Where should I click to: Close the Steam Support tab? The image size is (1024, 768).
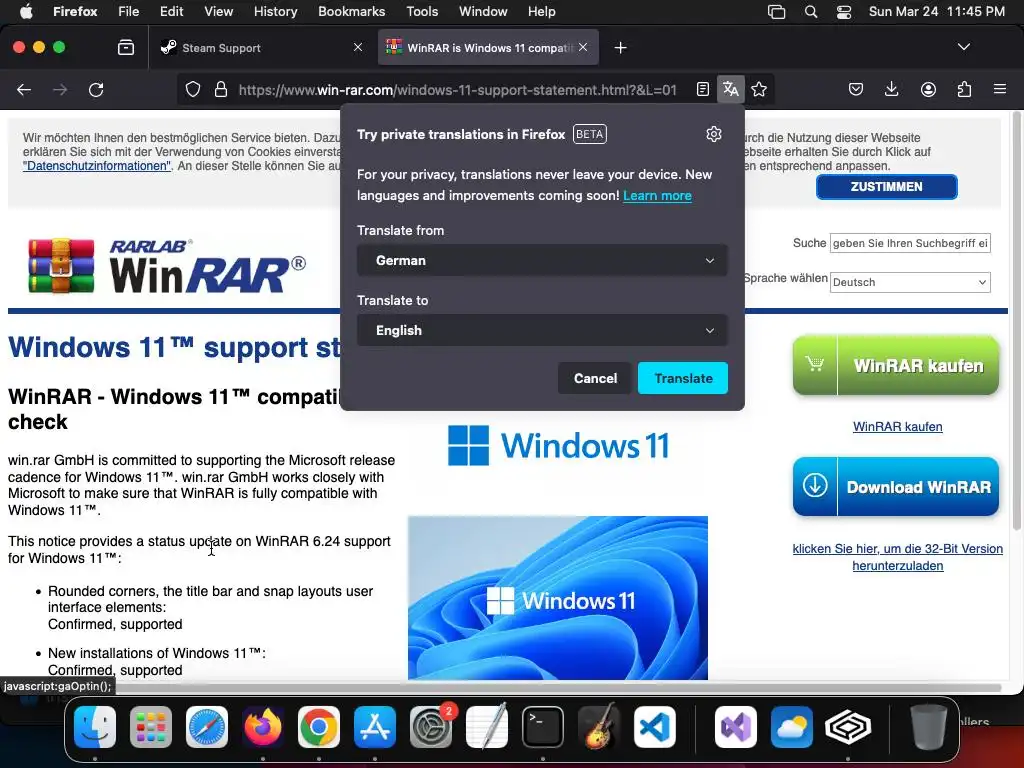tap(358, 47)
